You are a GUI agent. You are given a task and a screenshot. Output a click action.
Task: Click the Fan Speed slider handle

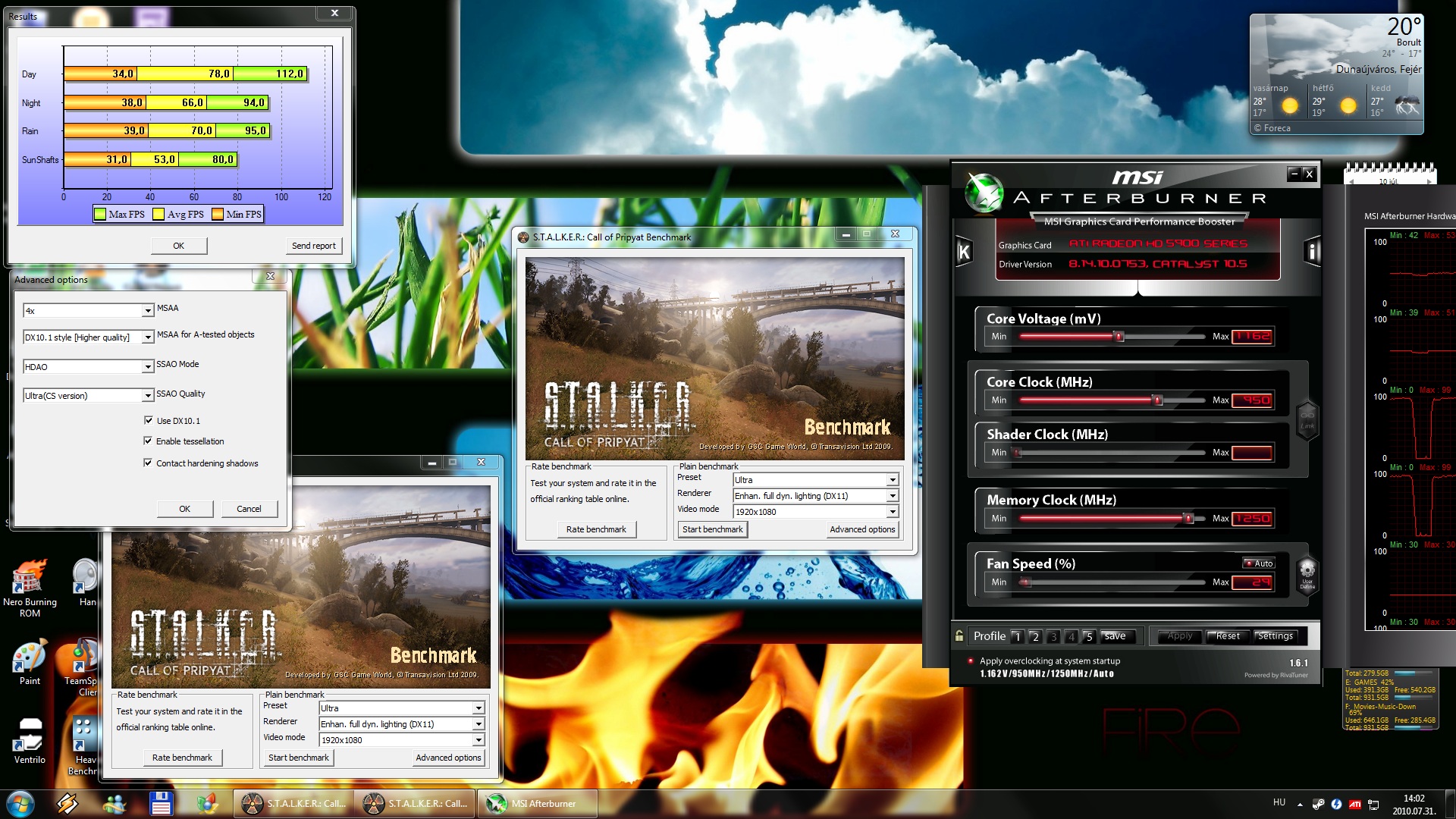pyautogui.click(x=1025, y=582)
